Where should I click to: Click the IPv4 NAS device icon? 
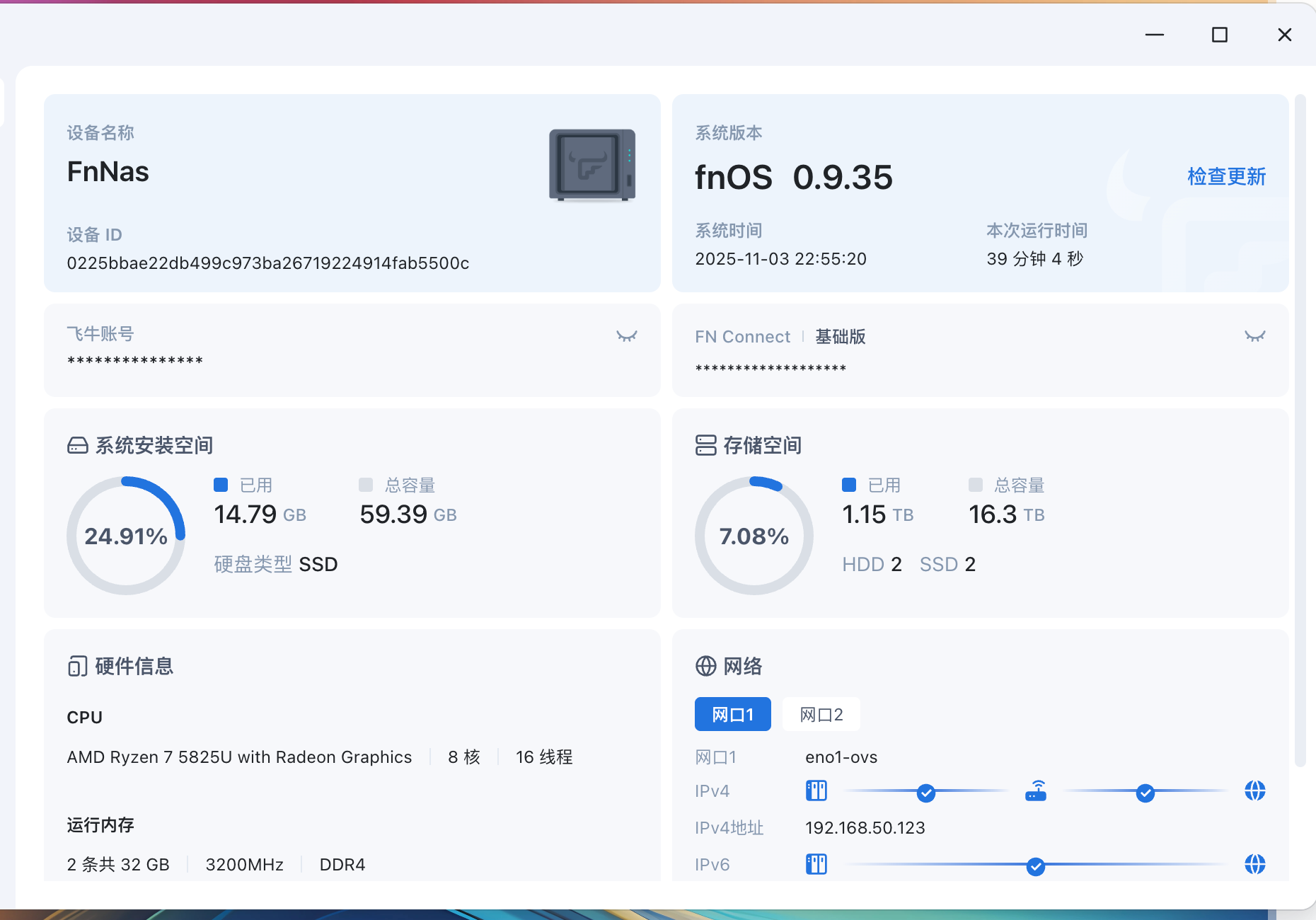pyautogui.click(x=816, y=790)
